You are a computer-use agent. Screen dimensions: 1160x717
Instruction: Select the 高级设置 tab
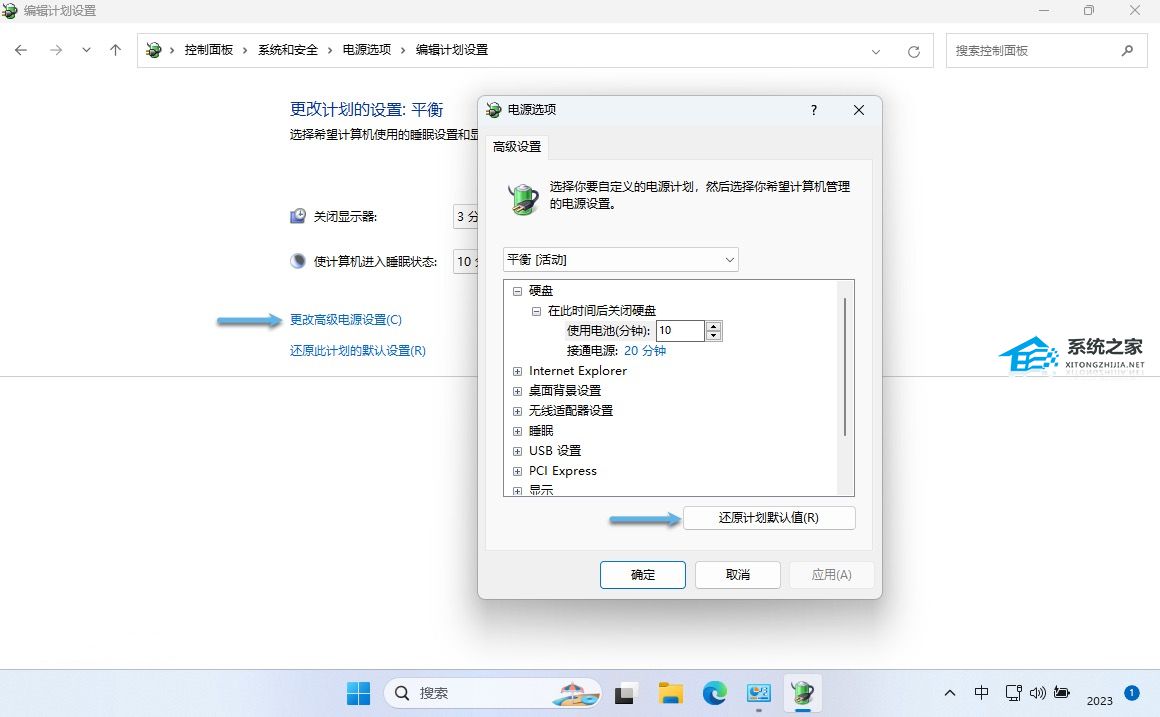(x=517, y=147)
